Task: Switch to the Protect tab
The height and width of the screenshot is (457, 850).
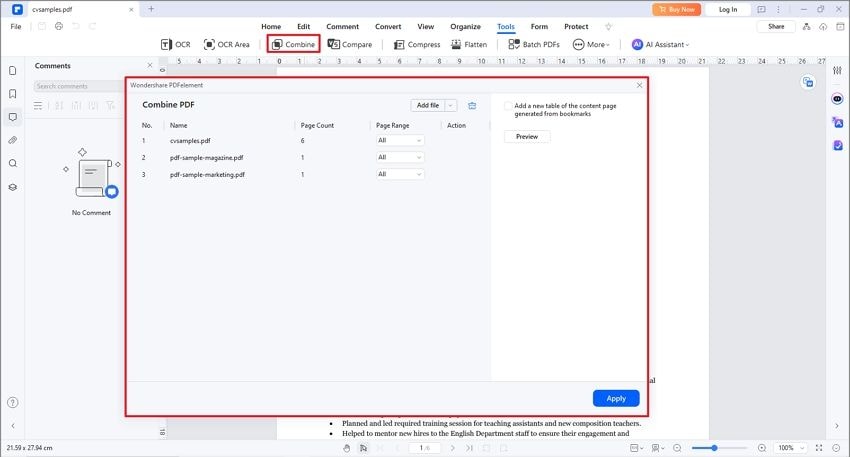Action: coord(576,26)
